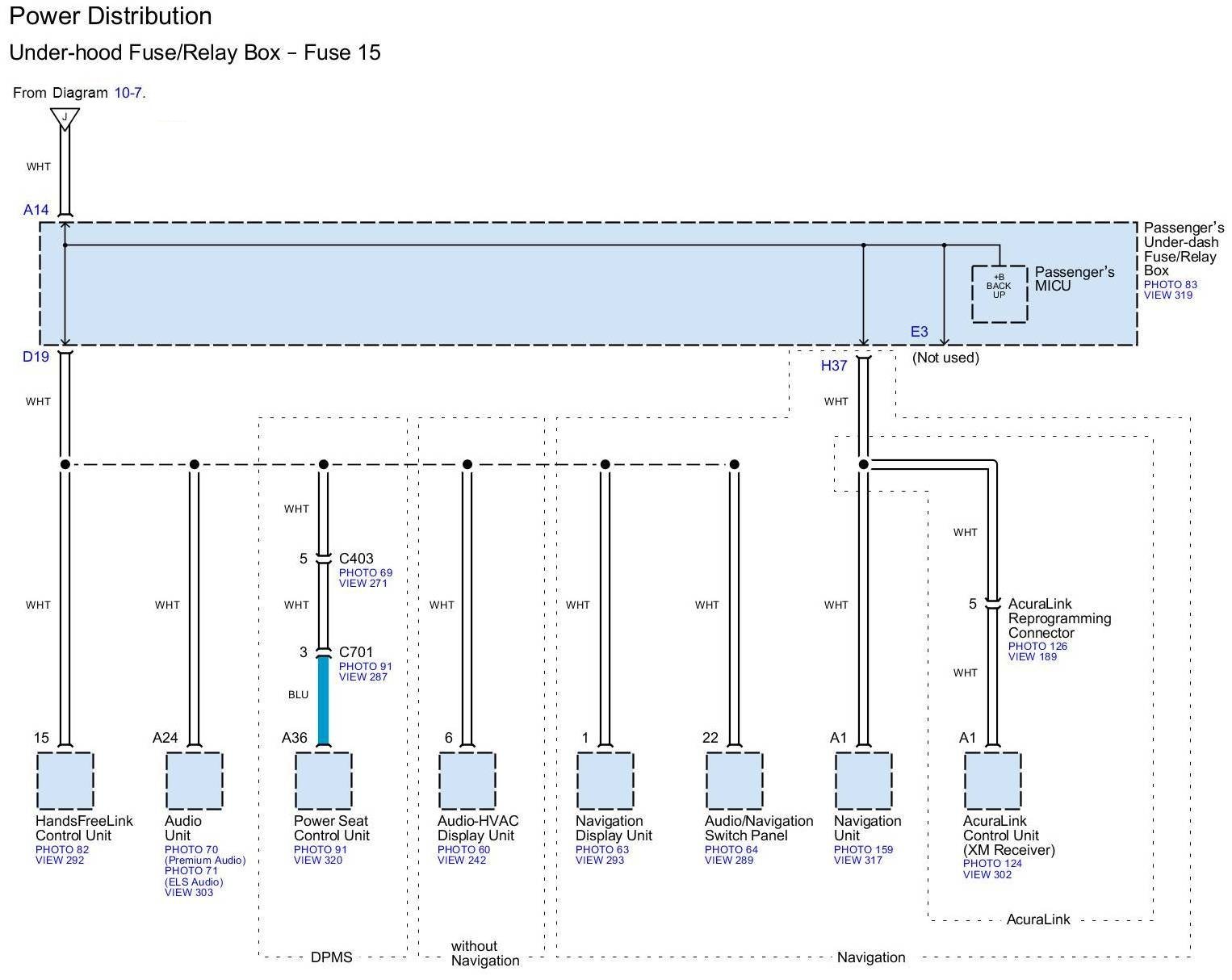
Task: Select the HandsFreeLink Control Unit box
Action: pyautogui.click(x=65, y=781)
